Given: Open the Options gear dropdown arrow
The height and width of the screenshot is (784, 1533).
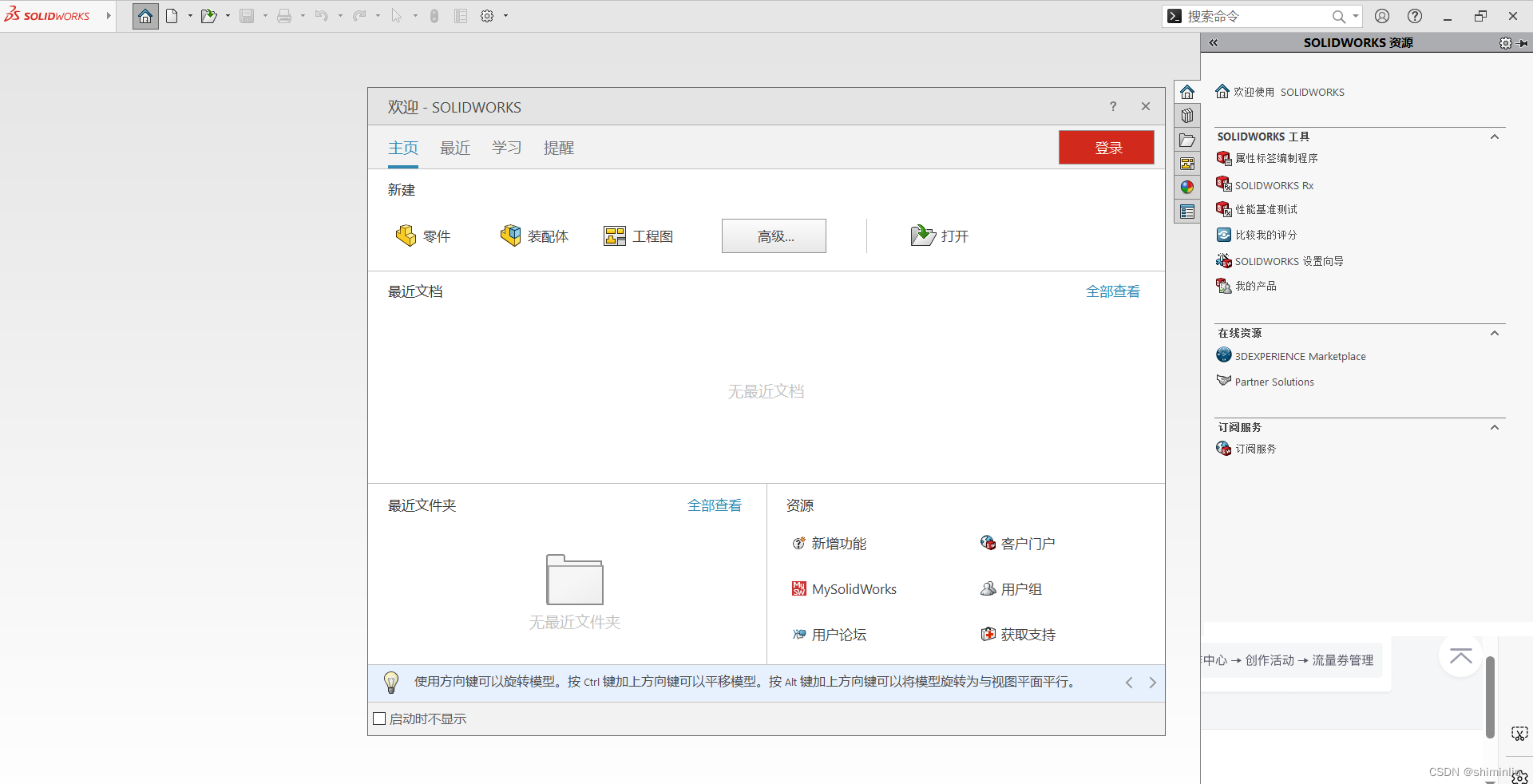Looking at the screenshot, I should 505,16.
